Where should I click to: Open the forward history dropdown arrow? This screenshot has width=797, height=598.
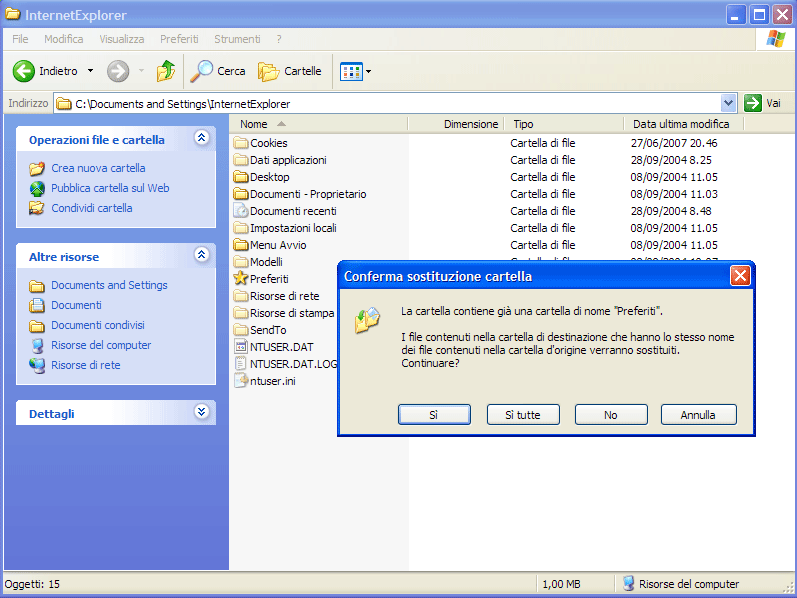[141, 71]
